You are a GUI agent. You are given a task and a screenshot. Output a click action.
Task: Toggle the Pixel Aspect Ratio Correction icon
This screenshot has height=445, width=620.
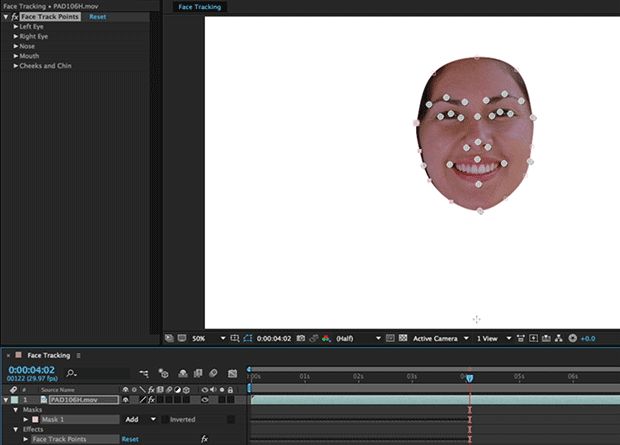[521, 338]
